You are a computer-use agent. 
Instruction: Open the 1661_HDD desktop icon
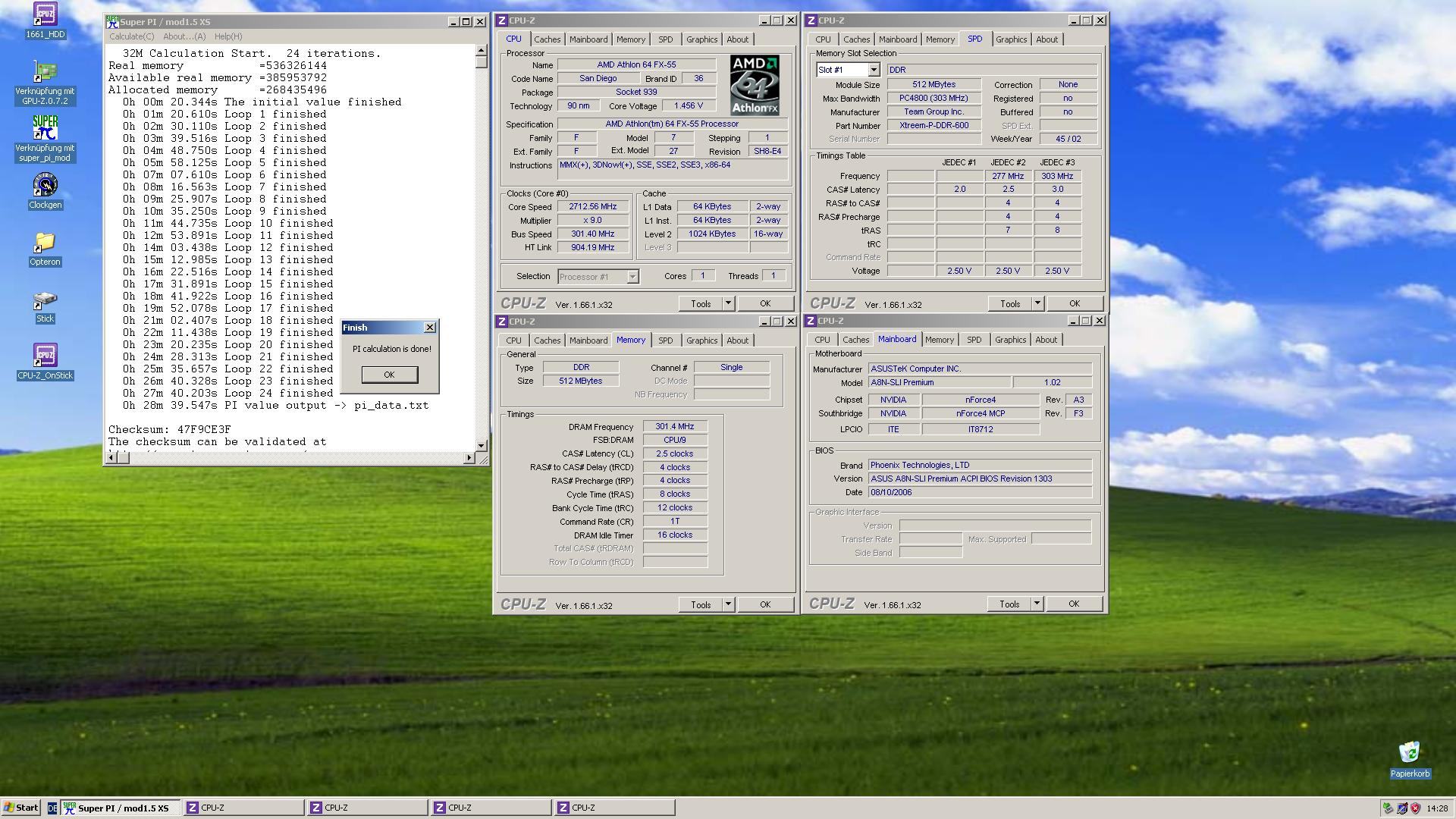(45, 20)
